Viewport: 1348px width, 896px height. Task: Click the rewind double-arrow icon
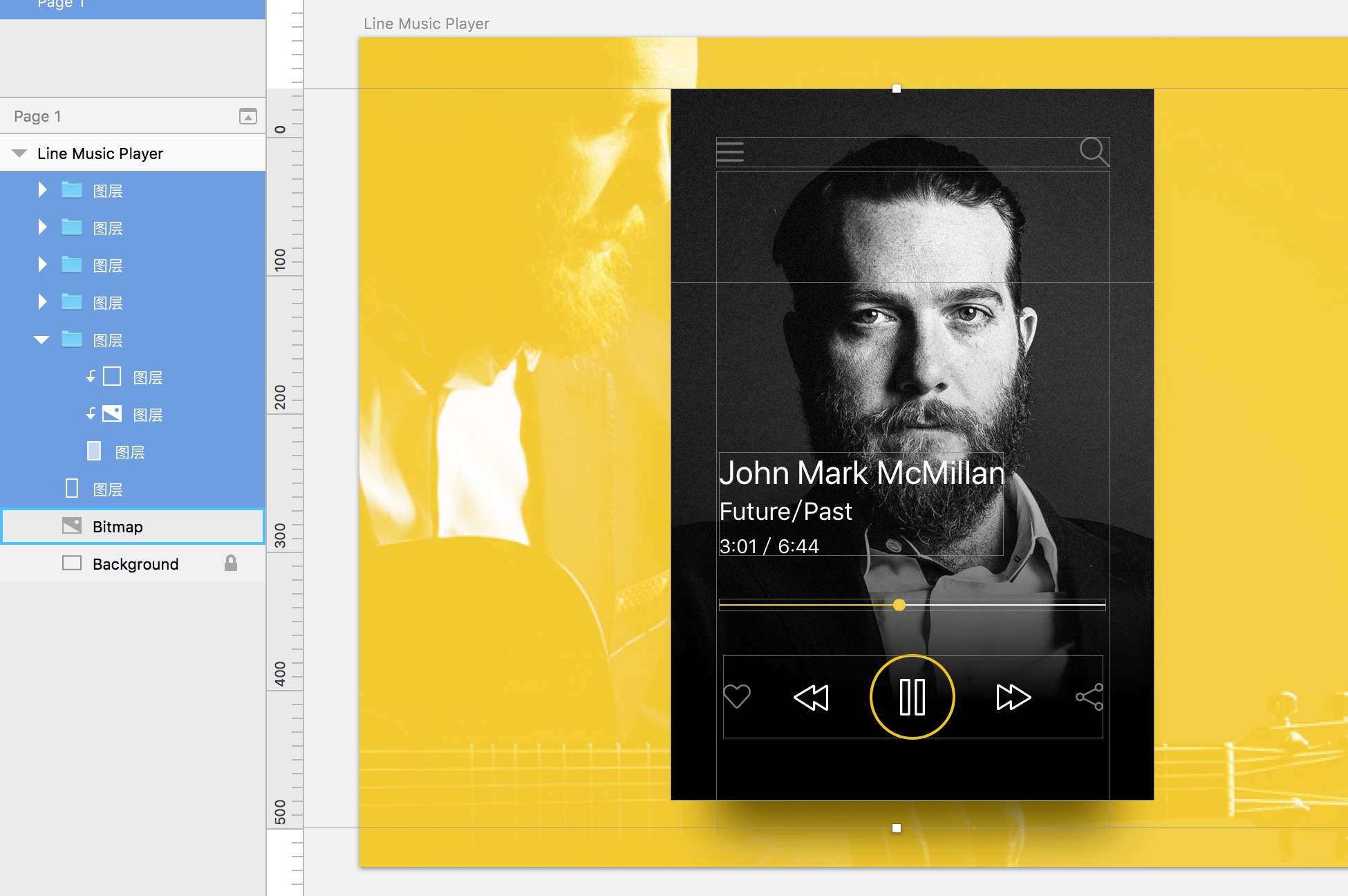tap(812, 697)
